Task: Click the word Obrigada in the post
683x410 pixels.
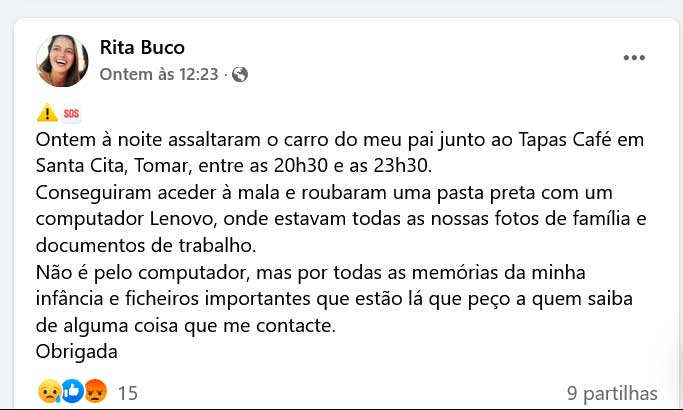Action: 76,352
